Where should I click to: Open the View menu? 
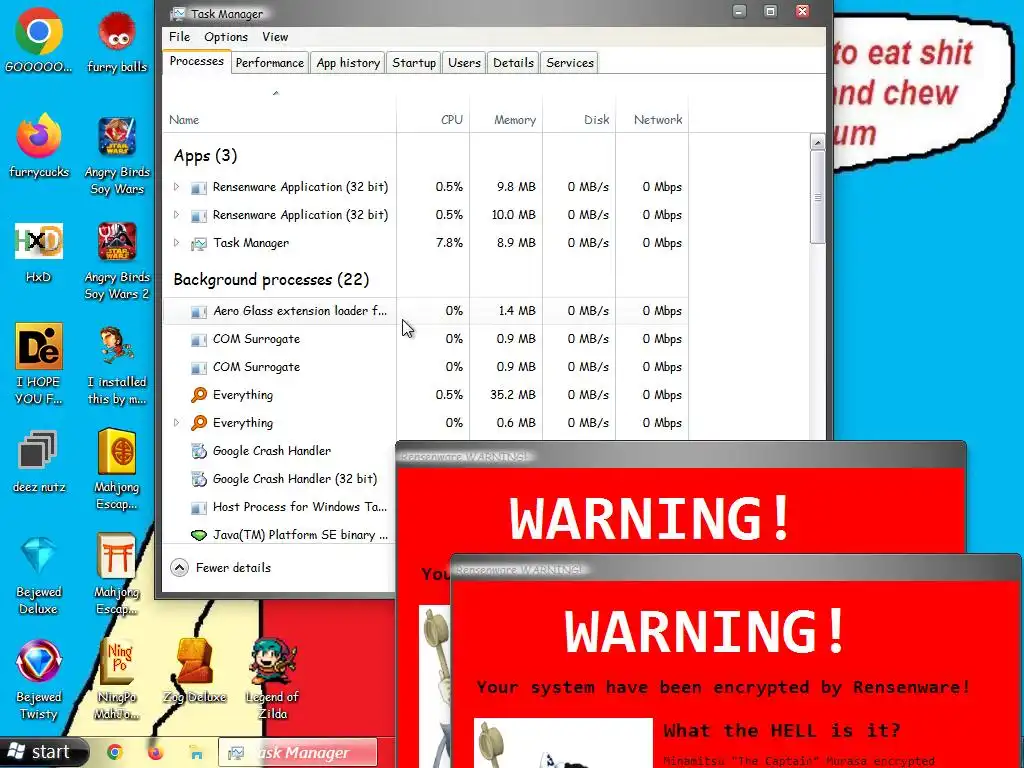point(275,37)
